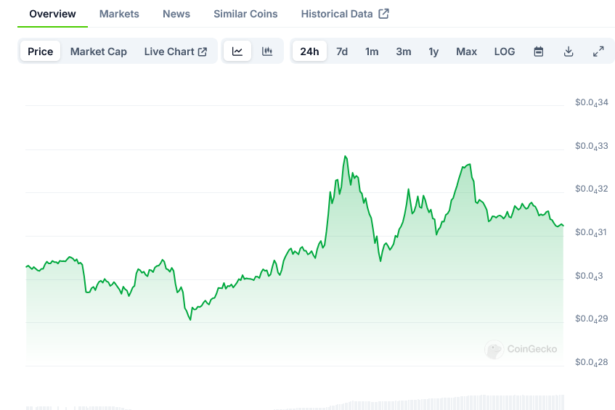Click external link icon beside Historical Data
This screenshot has width=615, height=410.
384,14
